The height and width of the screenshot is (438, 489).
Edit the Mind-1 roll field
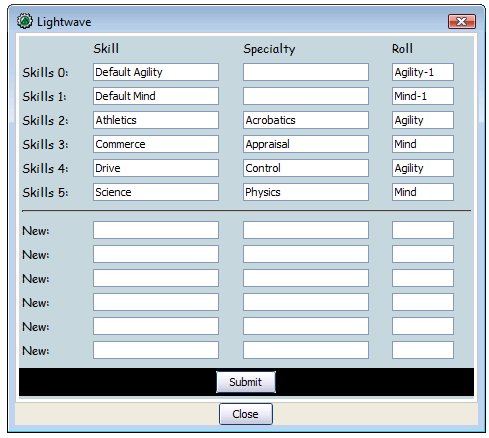[x=423, y=96]
